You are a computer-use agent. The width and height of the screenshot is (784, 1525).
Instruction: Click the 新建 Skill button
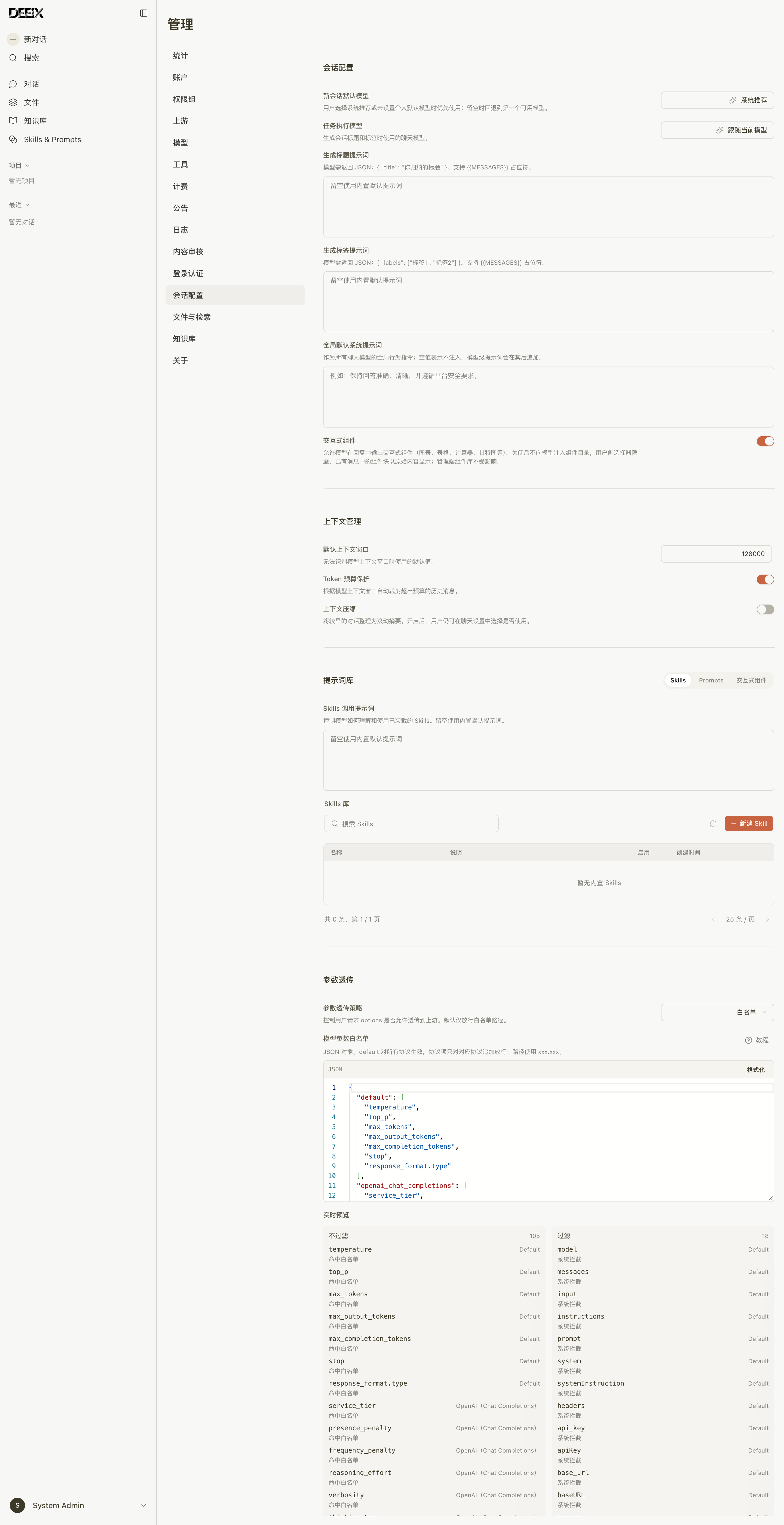(749, 823)
